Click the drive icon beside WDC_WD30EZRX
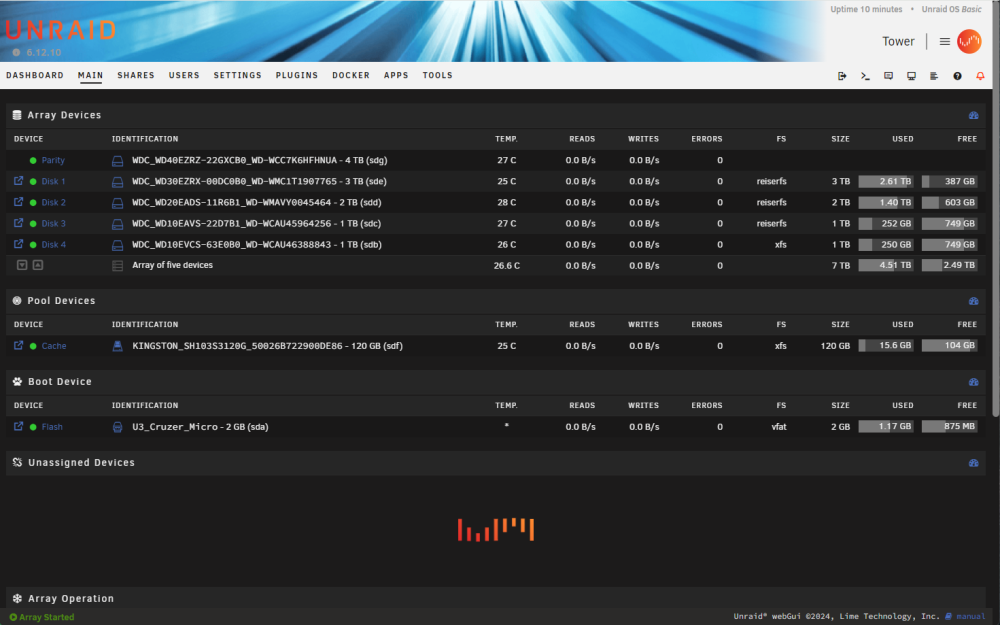Viewport: 1000px width, 625px height. pyautogui.click(x=117, y=182)
